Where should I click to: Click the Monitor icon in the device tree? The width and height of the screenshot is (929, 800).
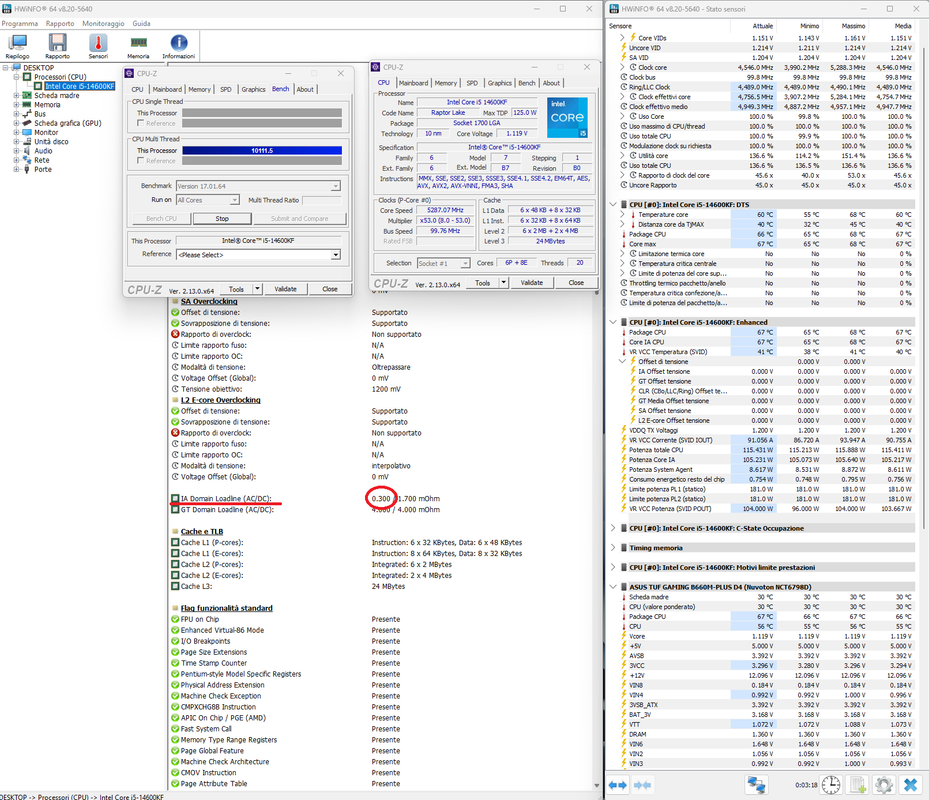tap(27, 132)
